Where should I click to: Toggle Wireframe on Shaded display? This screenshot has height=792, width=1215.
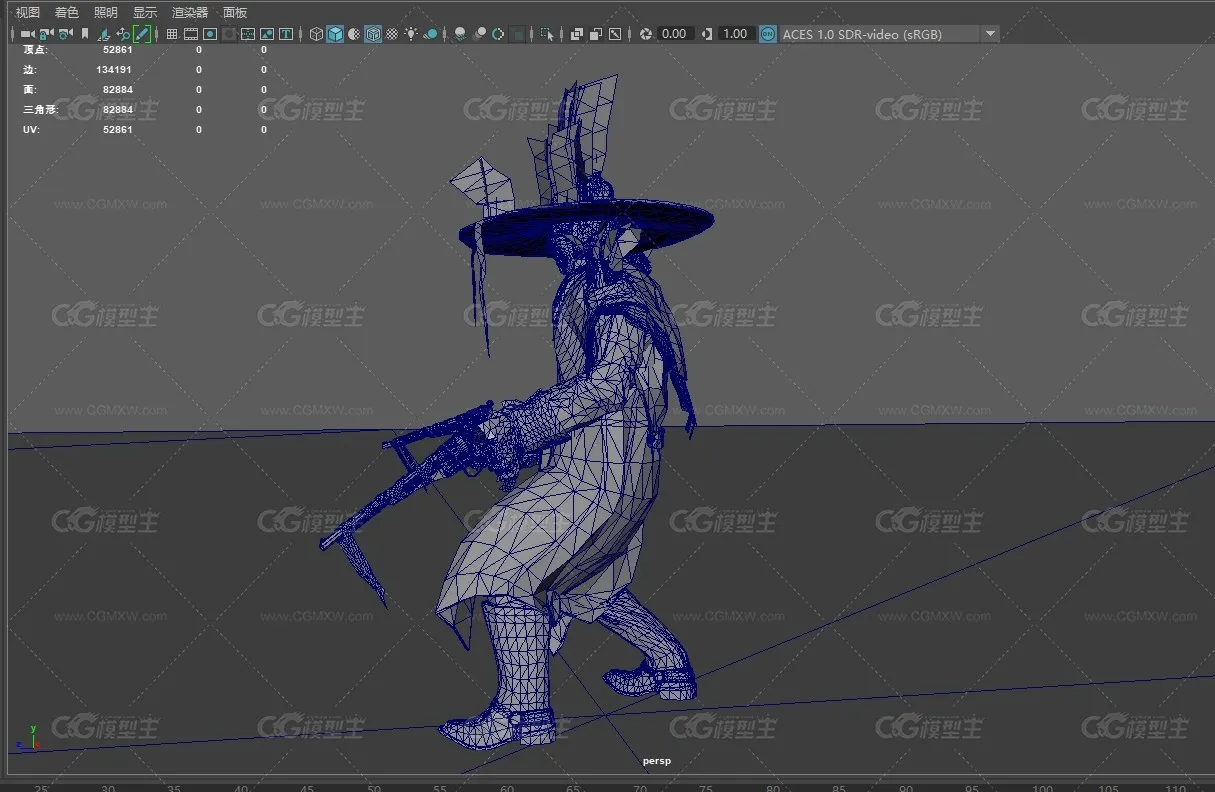(x=373, y=34)
